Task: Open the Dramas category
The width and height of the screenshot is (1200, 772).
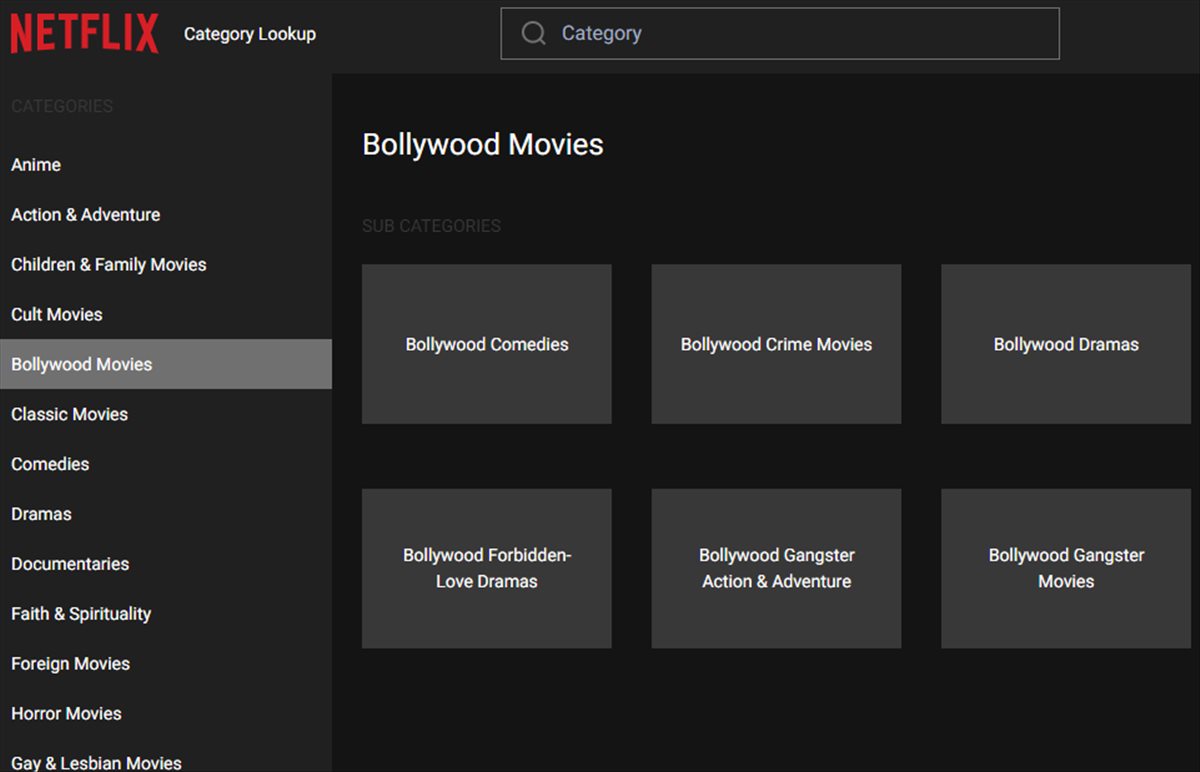Action: (x=41, y=514)
